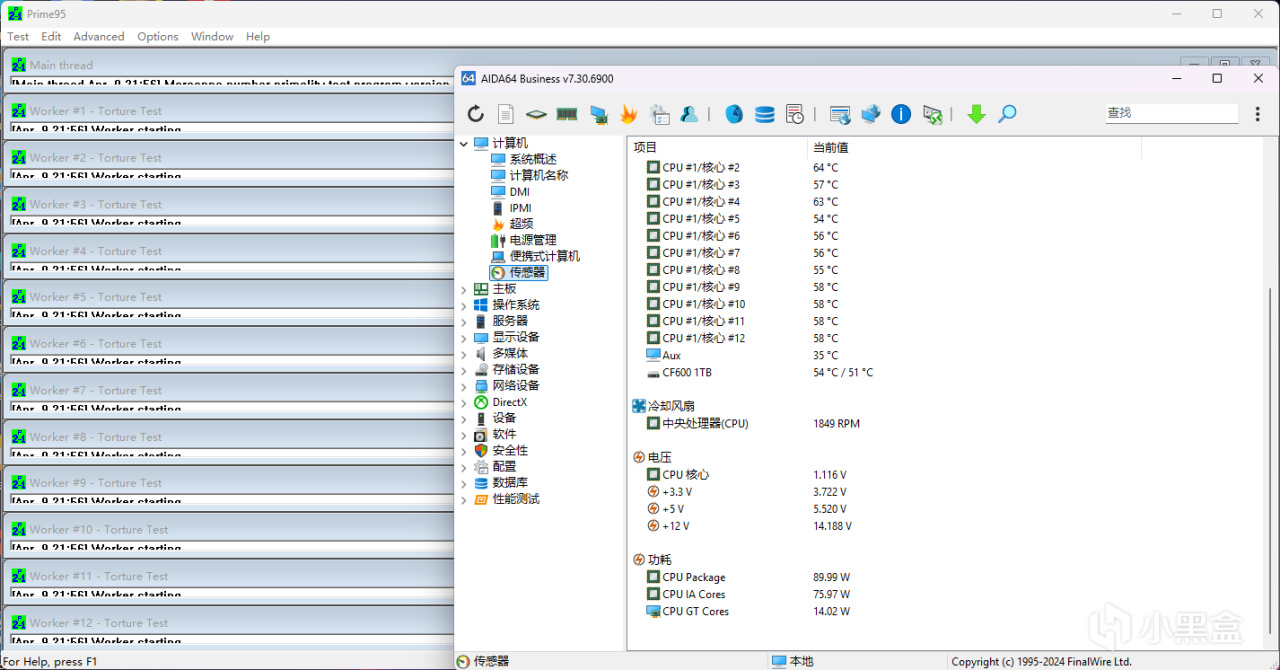Click the user profile toolbar icon

pyautogui.click(x=689, y=114)
